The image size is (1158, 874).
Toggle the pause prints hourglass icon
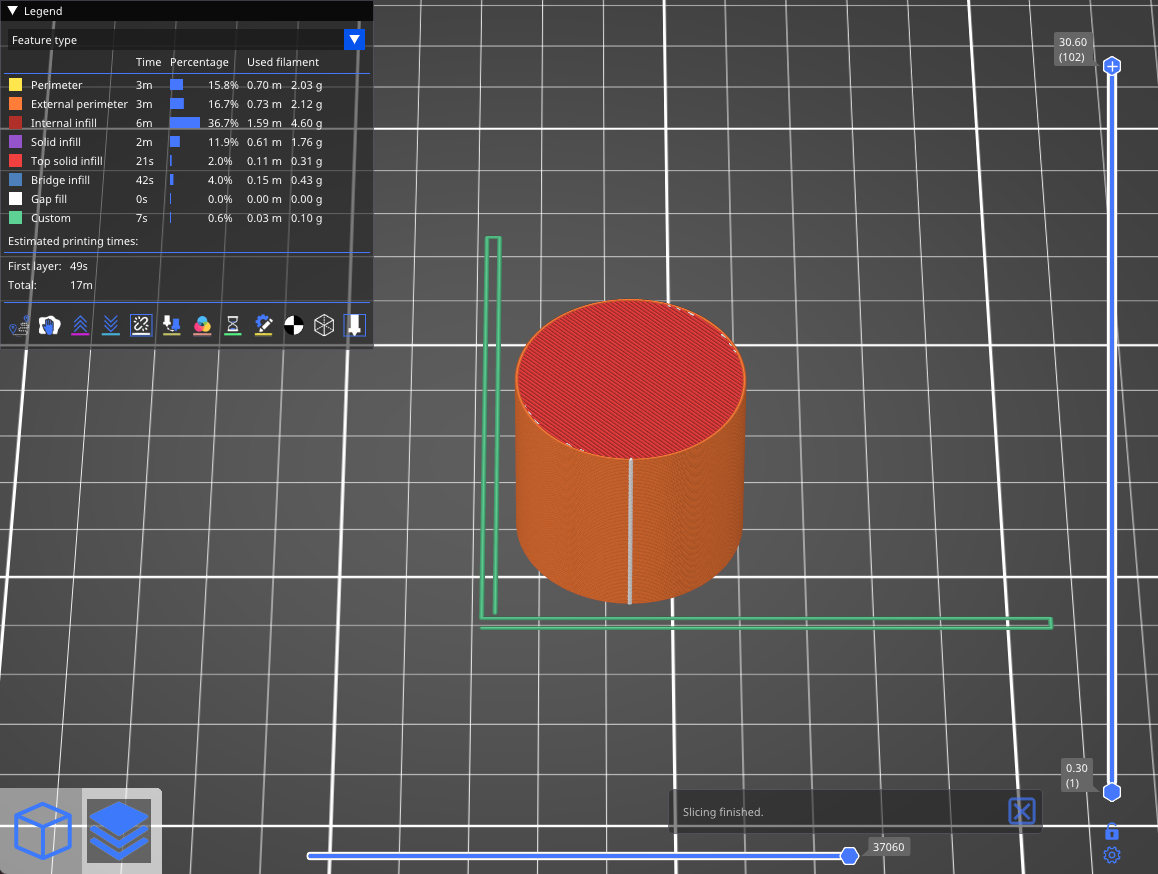coord(233,325)
